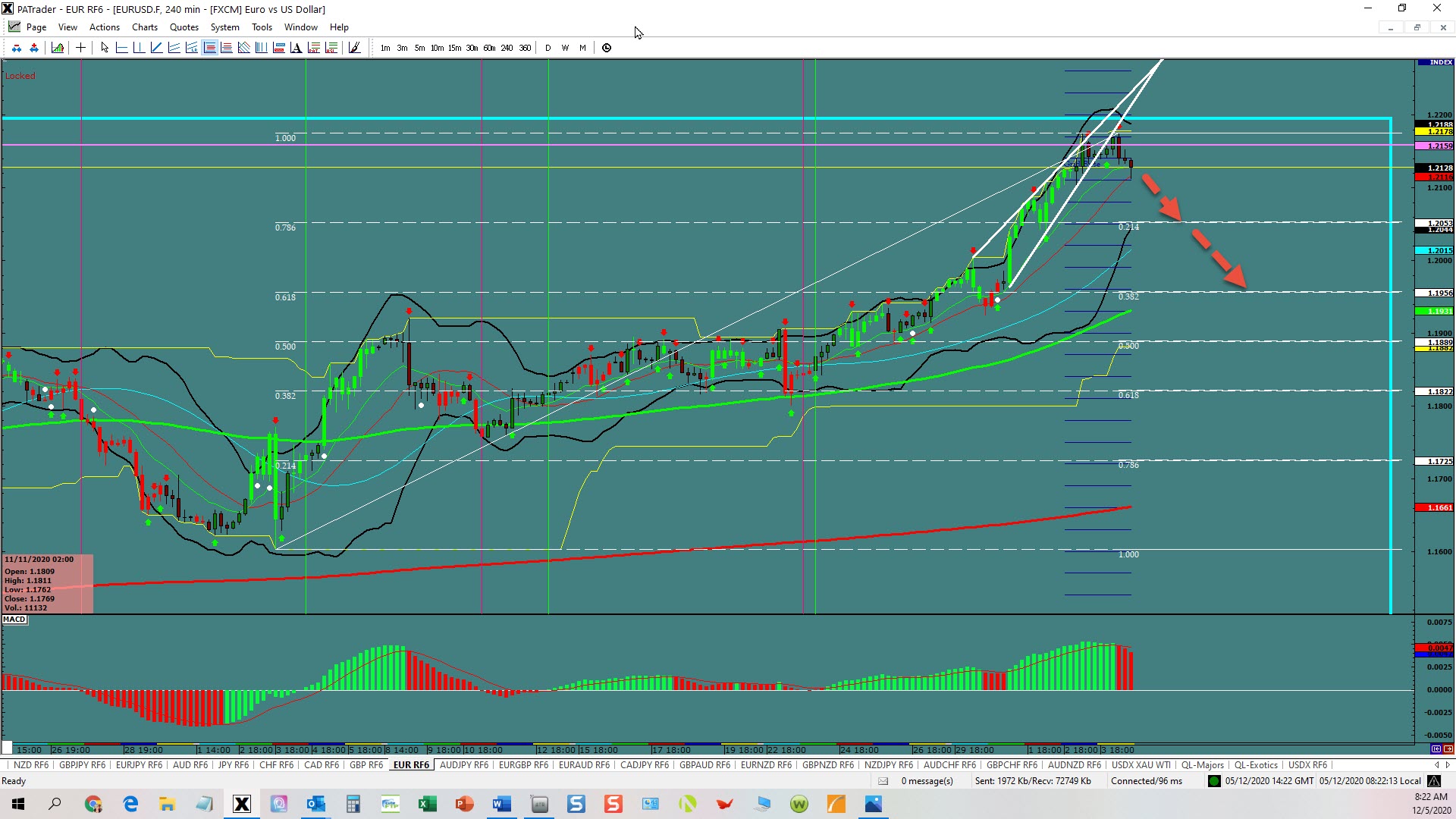This screenshot has width=1456, height=819.
Task: Click the green connection status indicator
Action: (x=1214, y=781)
